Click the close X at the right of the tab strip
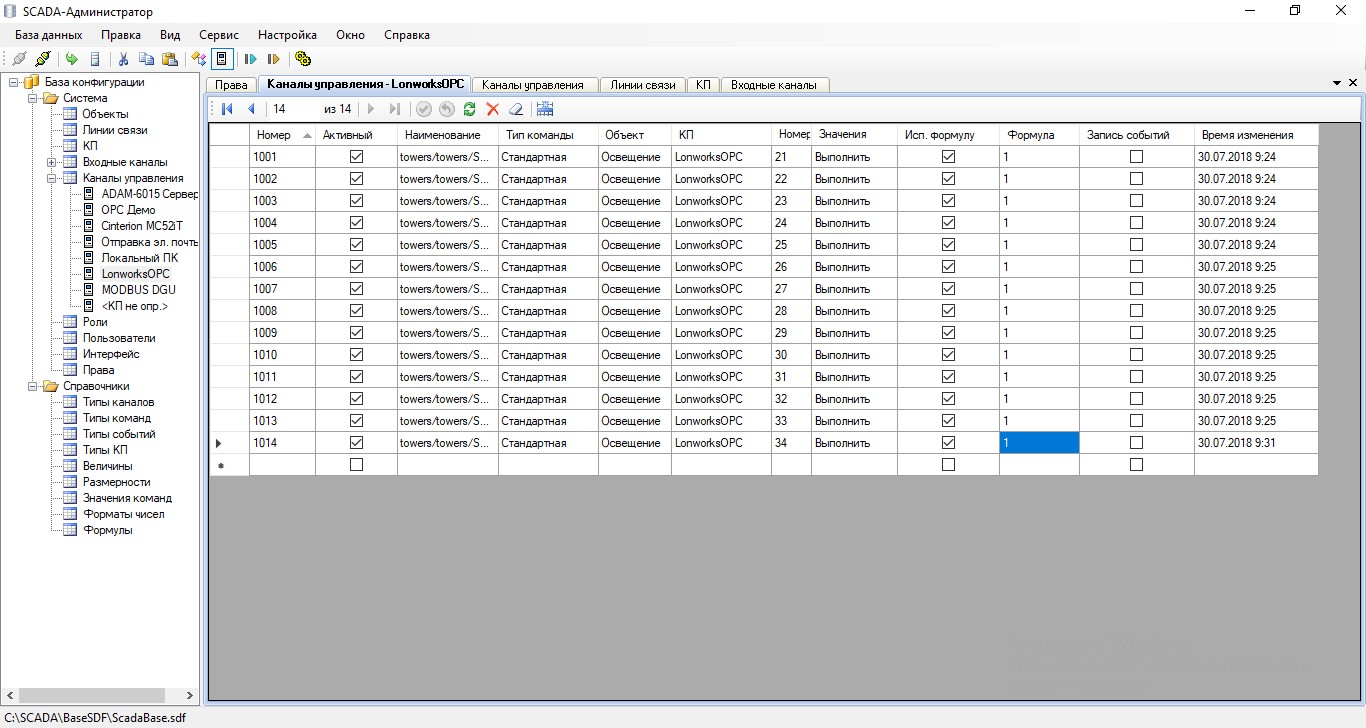Viewport: 1366px width, 728px height. pyautogui.click(x=1353, y=82)
